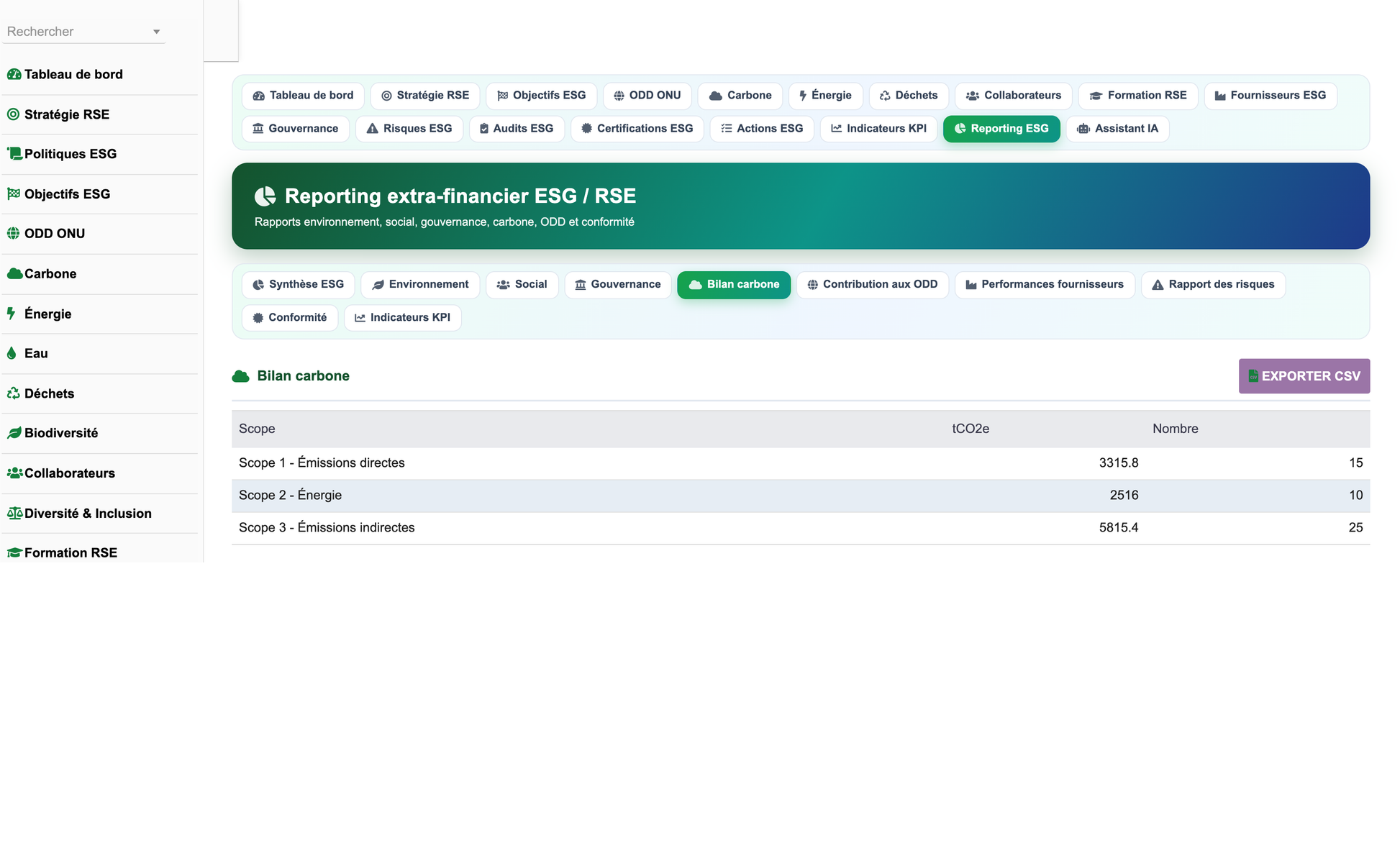This screenshot has height=866, width=1400.
Task: Open top Tableau de bord tab
Action: (303, 96)
